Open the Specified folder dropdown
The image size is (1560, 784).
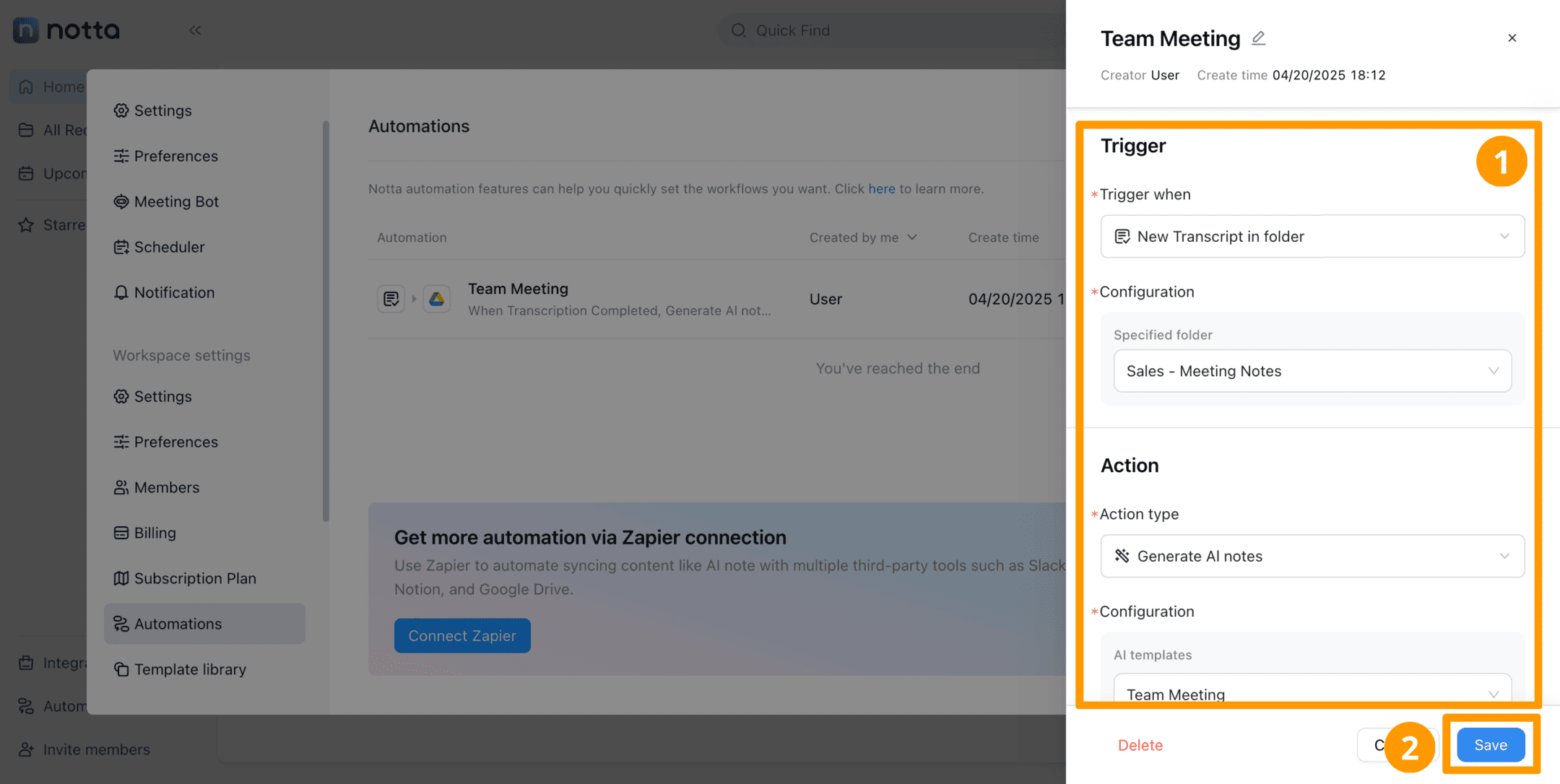(x=1312, y=371)
